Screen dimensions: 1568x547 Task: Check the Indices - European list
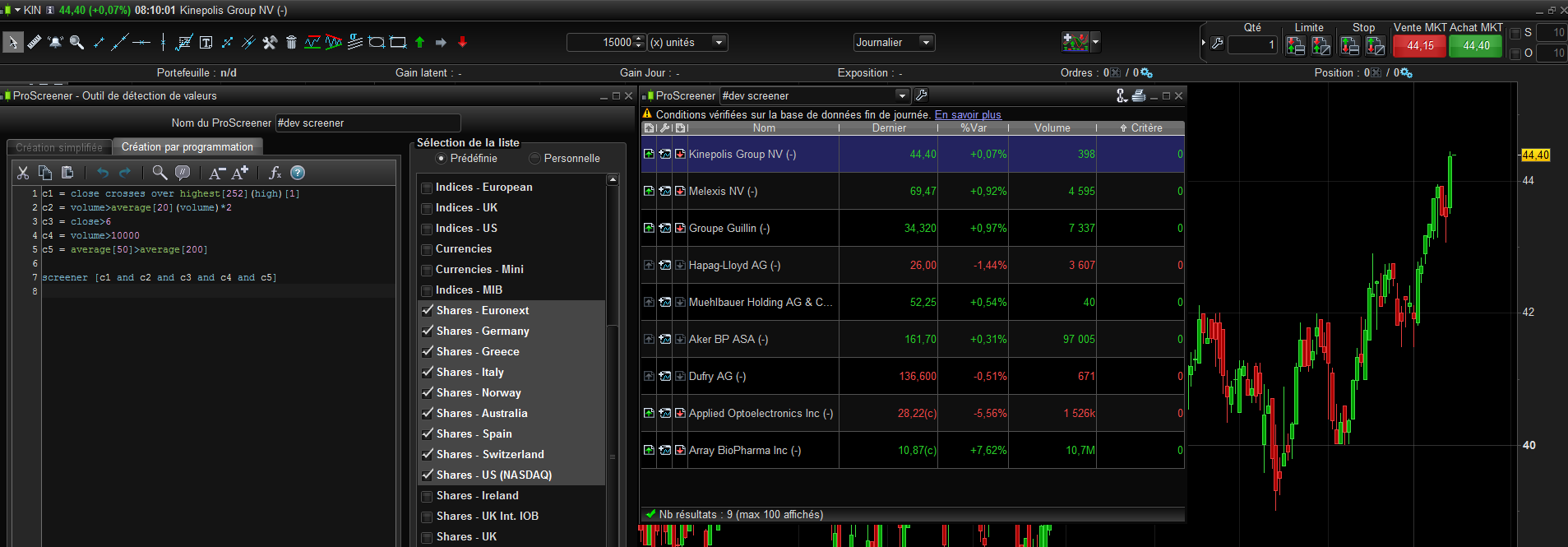coord(427,188)
